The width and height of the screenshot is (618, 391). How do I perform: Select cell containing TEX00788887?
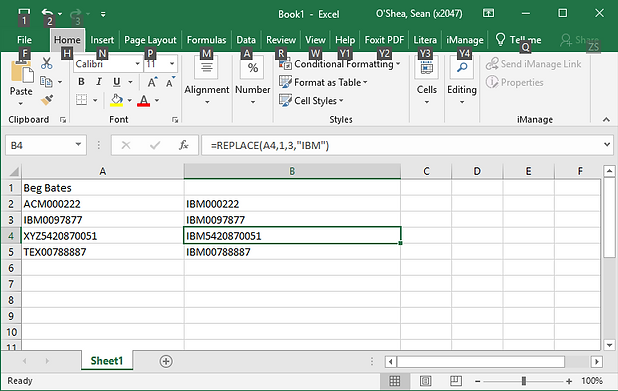point(102,252)
